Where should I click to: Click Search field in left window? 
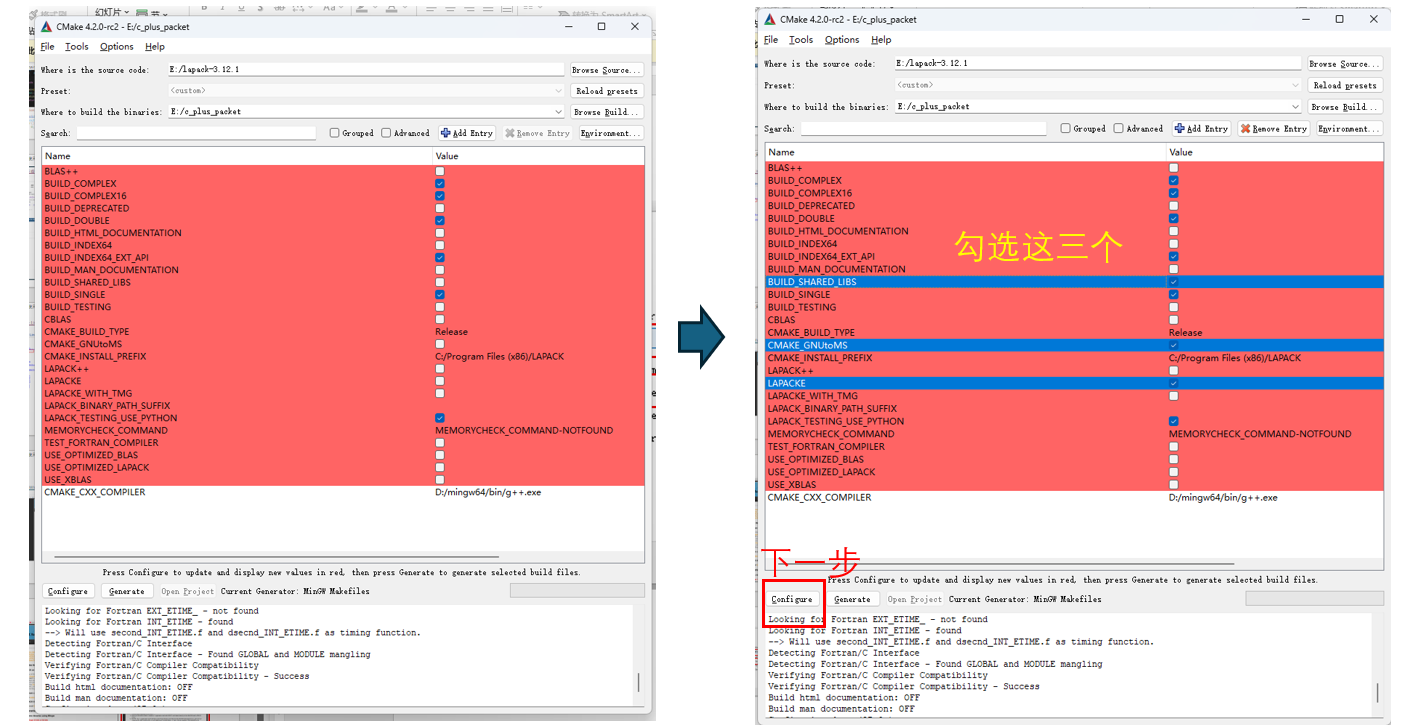click(196, 133)
